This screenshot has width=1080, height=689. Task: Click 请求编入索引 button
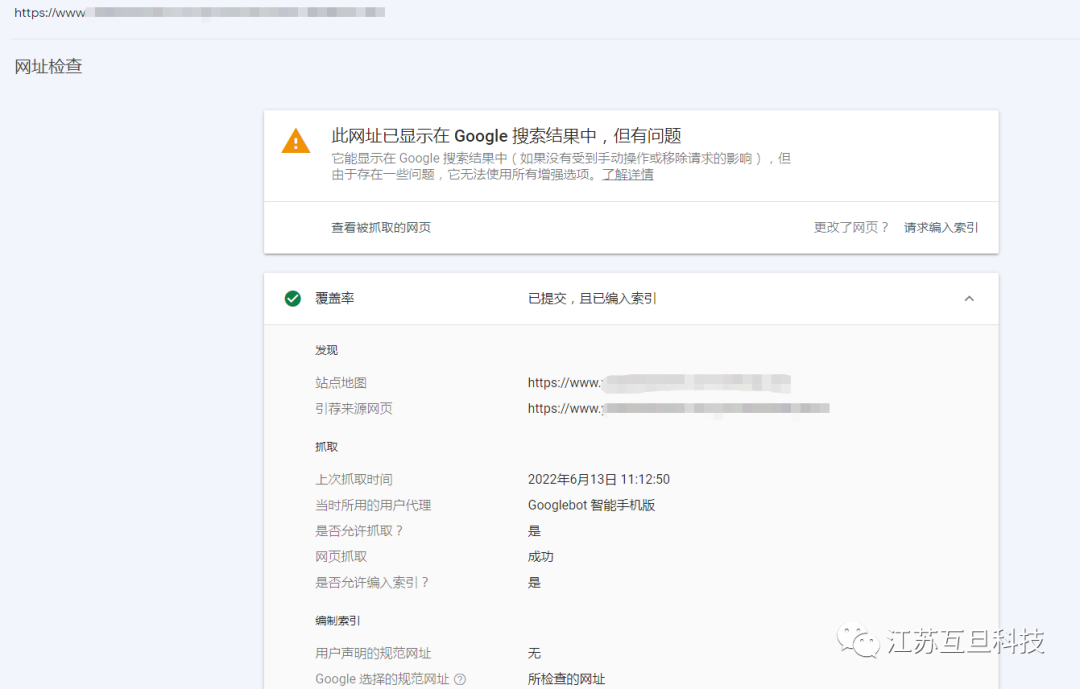[x=941, y=227]
